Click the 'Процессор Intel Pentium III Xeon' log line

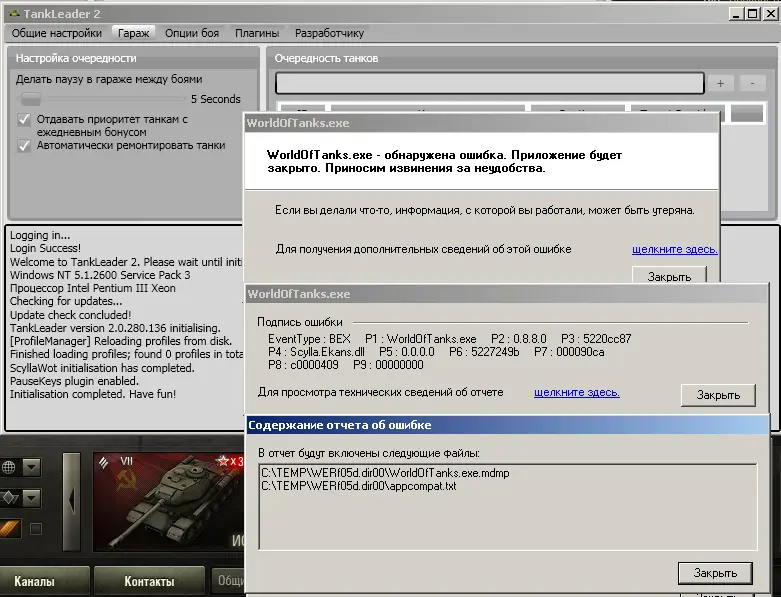tap(93, 288)
